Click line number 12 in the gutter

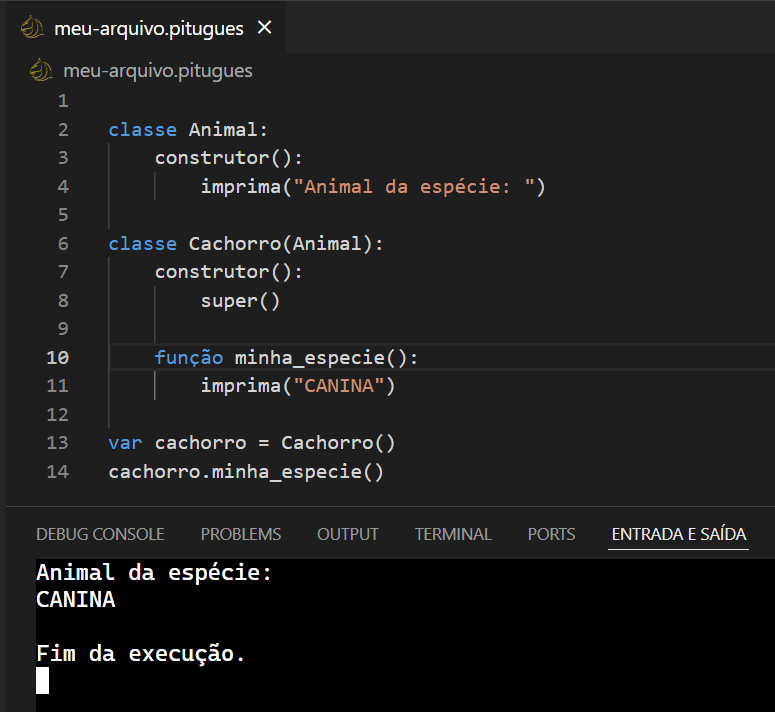point(58,415)
